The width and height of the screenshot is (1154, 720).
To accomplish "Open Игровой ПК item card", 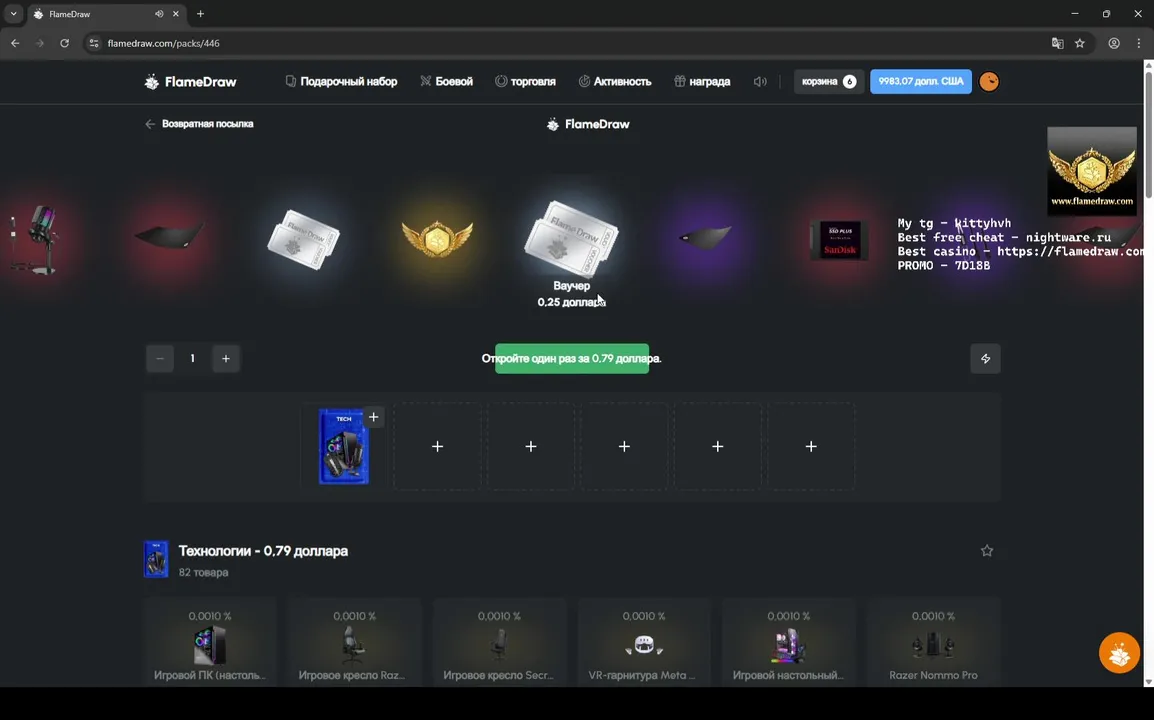I will (210, 642).
